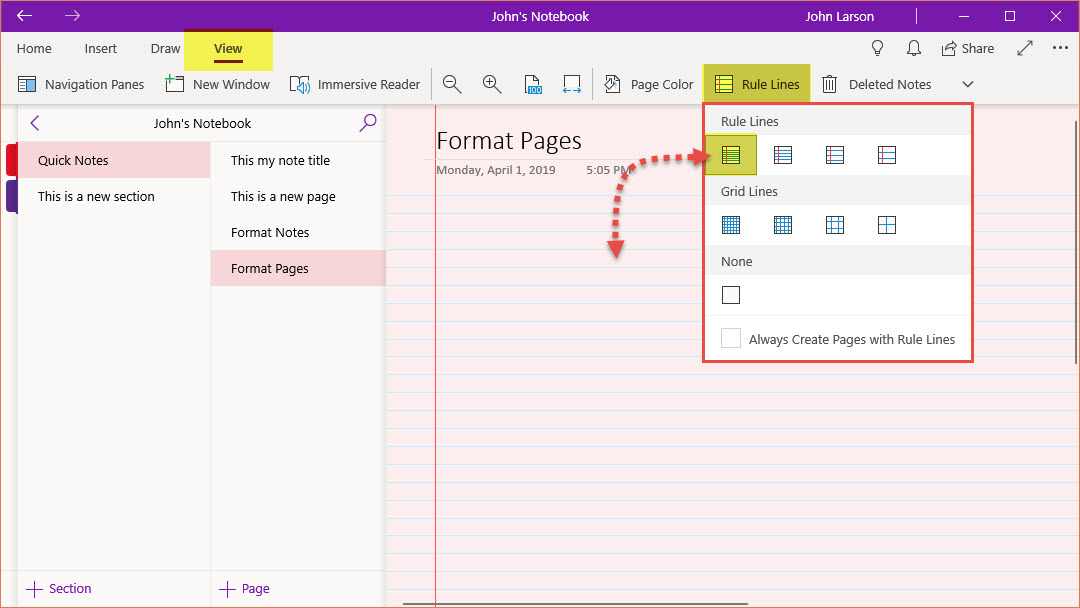
Task: Click the zoom out magnifier icon
Action: (x=452, y=84)
